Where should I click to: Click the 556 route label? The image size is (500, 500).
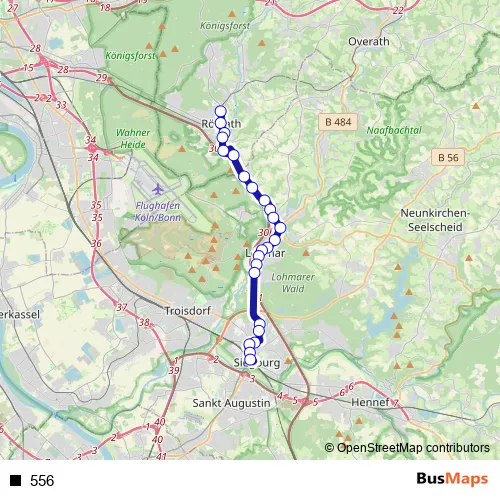click(42, 481)
